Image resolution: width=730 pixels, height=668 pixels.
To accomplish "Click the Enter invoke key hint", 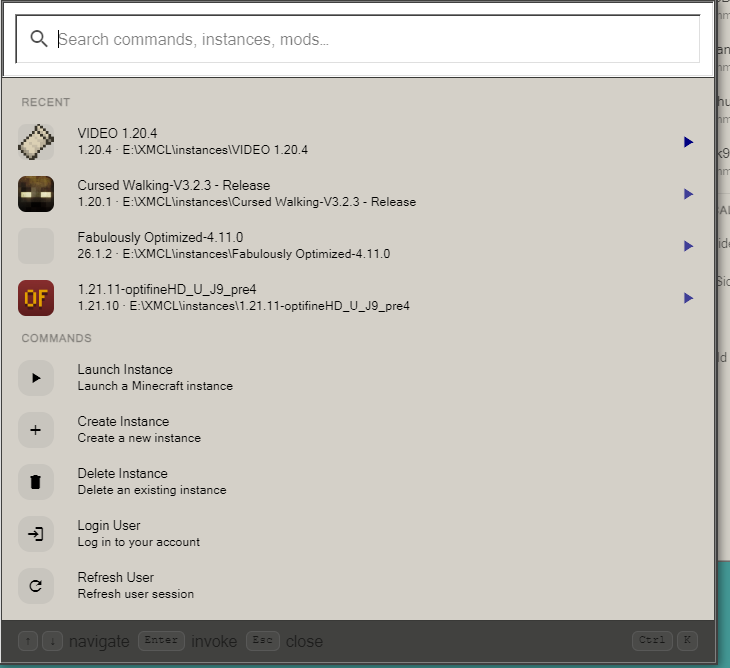I will pyautogui.click(x=161, y=641).
